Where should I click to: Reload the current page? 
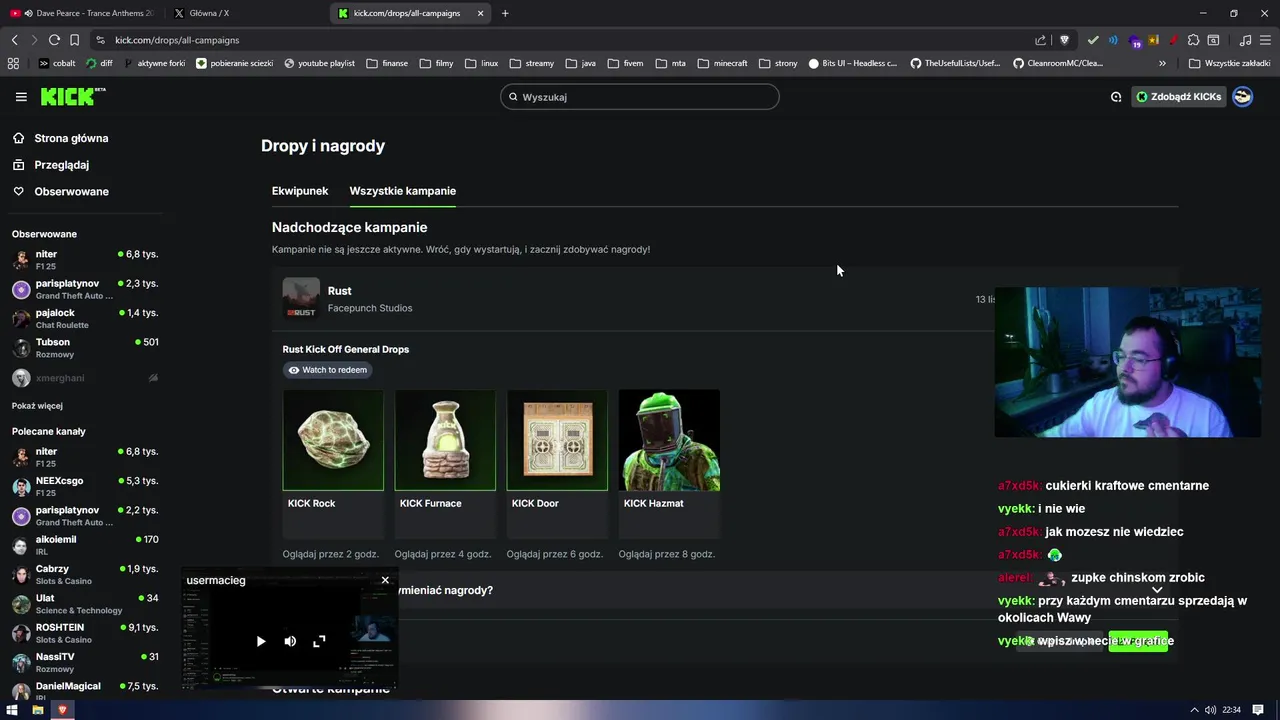coord(54,40)
